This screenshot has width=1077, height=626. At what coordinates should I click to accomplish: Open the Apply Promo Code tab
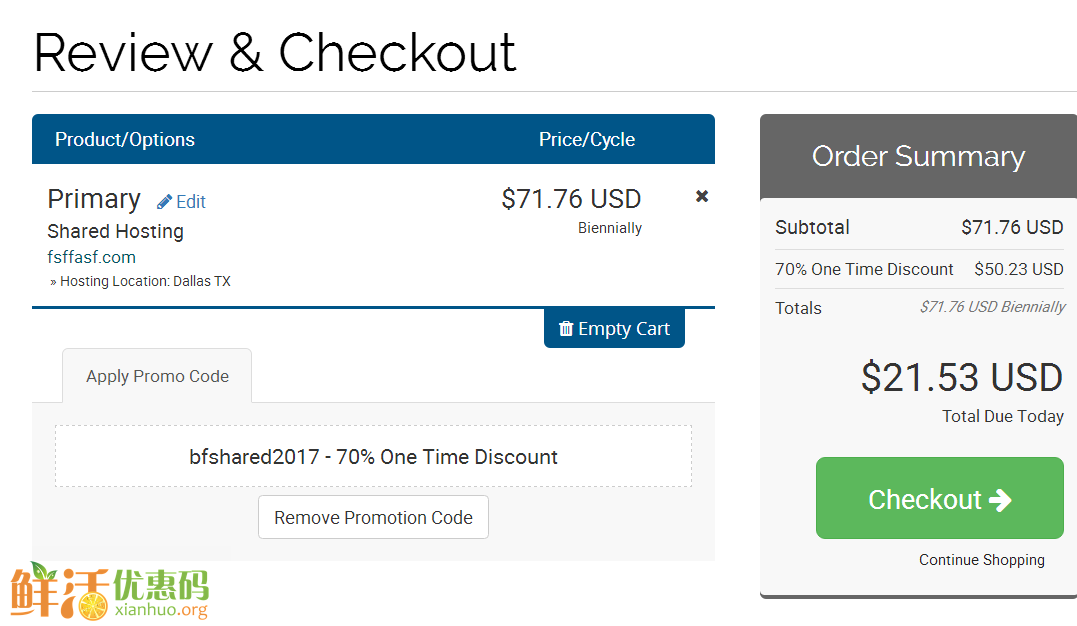click(x=157, y=376)
